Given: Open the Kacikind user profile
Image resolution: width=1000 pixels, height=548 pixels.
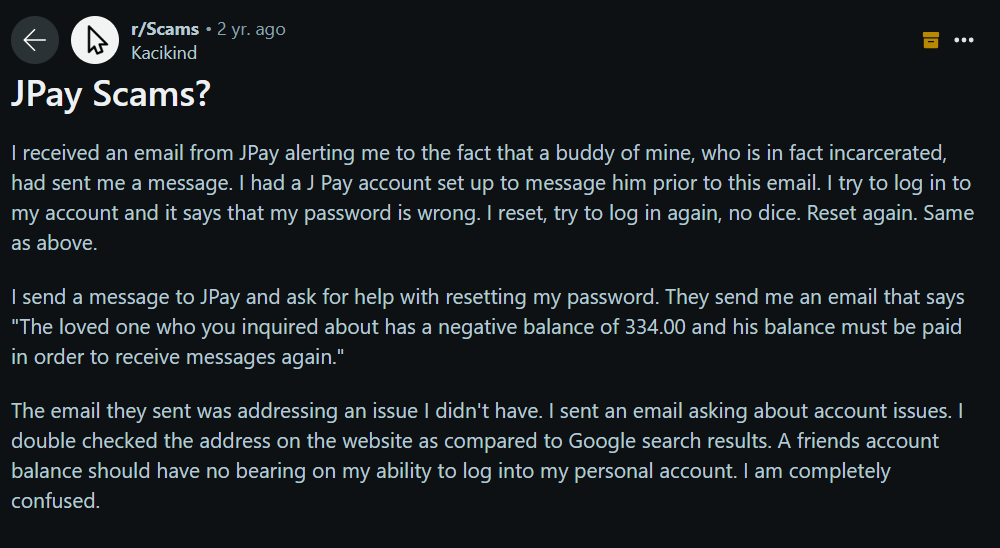Looking at the screenshot, I should tap(164, 53).
